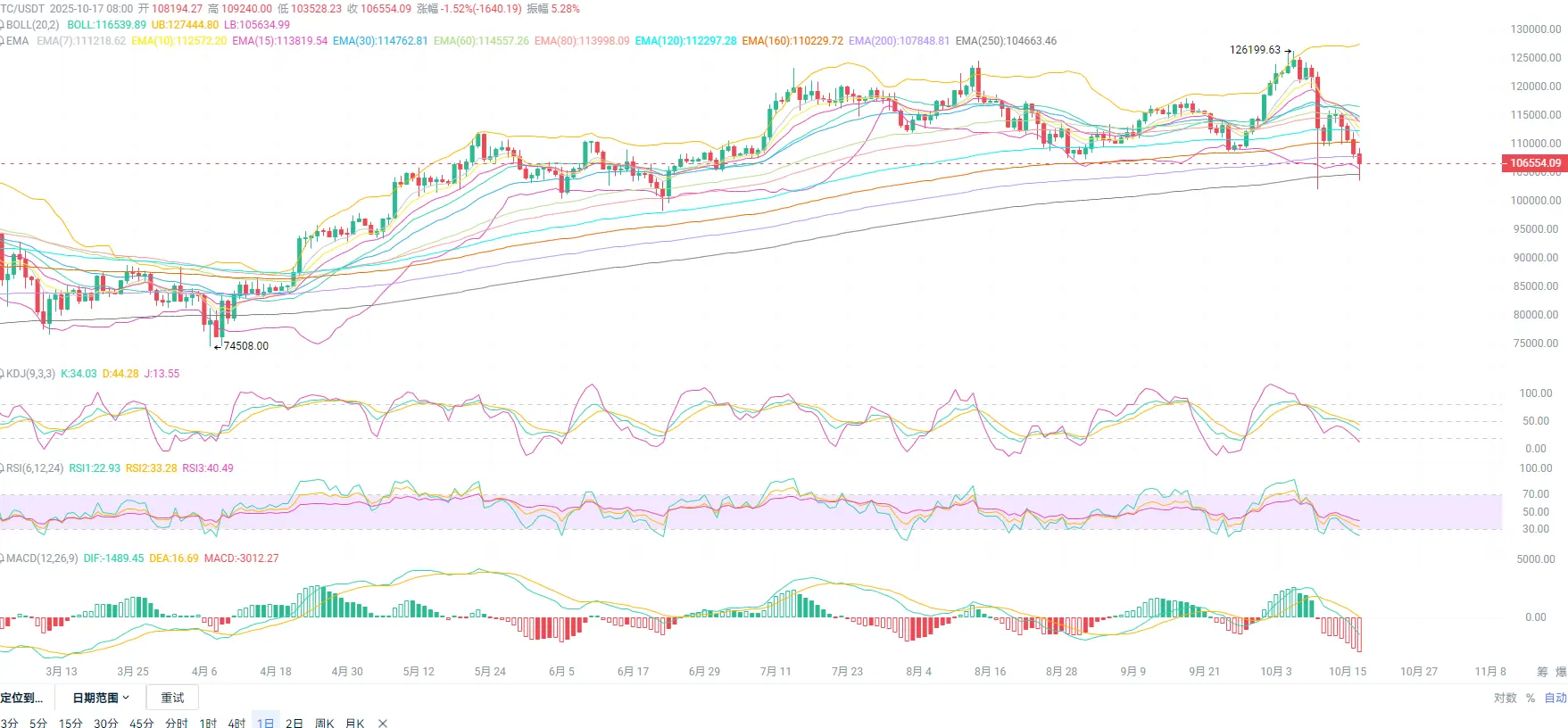This screenshot has height=728, width=1568.
Task: Click the EMA(120):112297.28 legend entry
Action: point(686,41)
